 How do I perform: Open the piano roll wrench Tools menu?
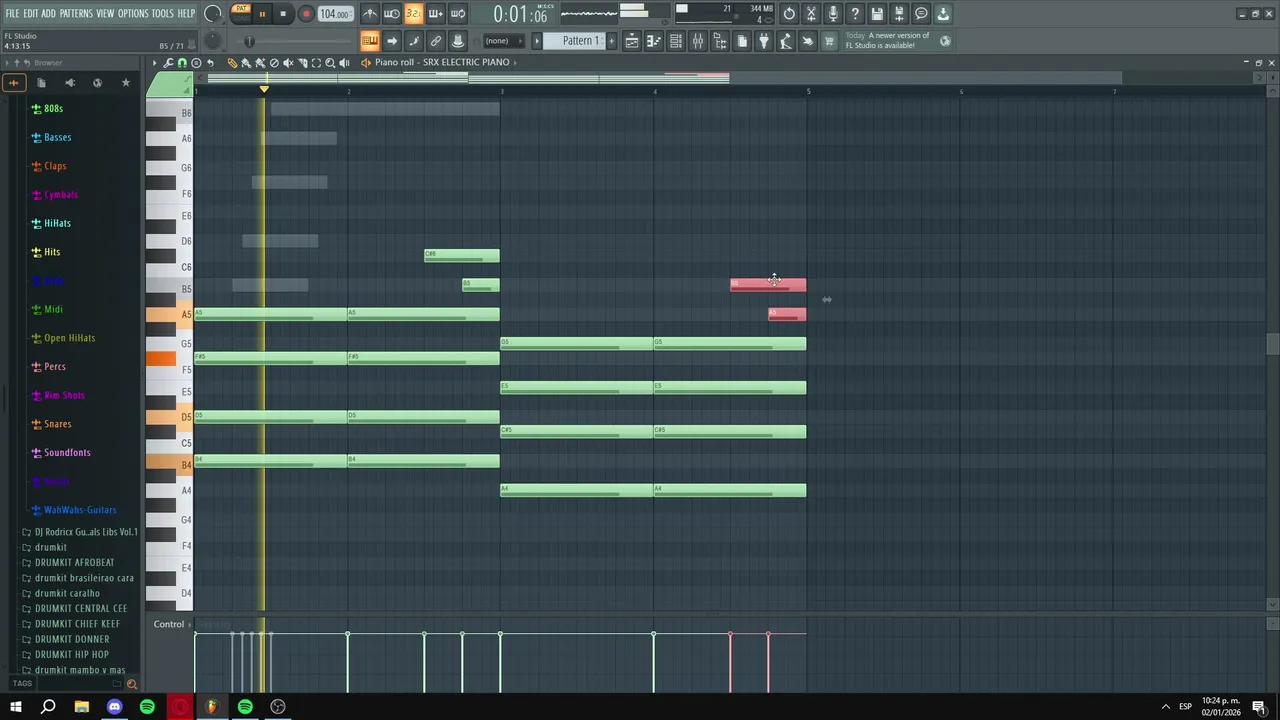tap(168, 62)
